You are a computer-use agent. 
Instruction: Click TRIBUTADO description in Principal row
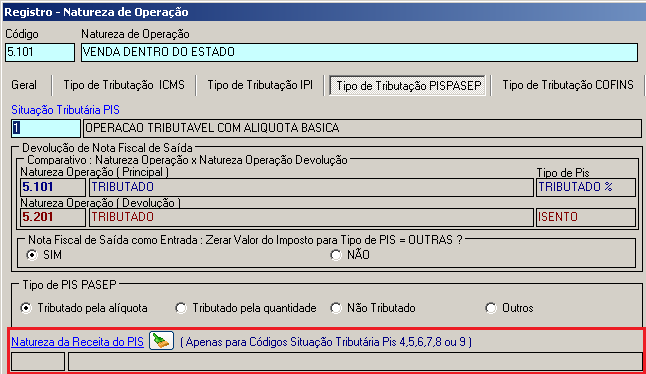311,187
